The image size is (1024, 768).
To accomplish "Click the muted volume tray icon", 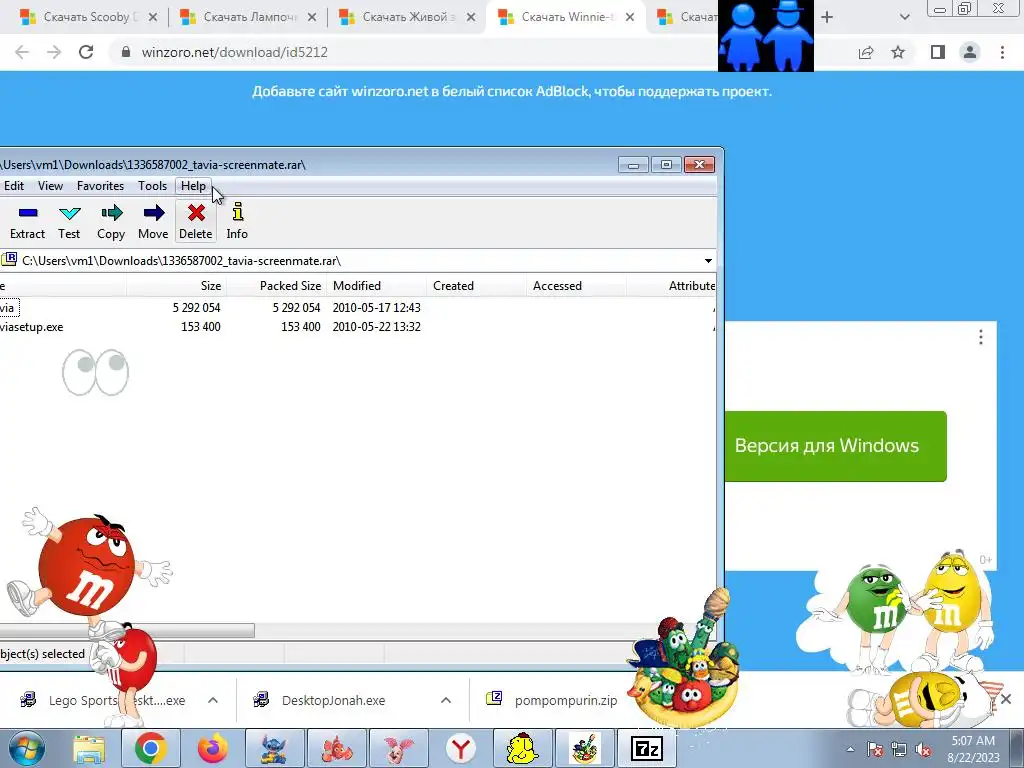I will coord(923,750).
